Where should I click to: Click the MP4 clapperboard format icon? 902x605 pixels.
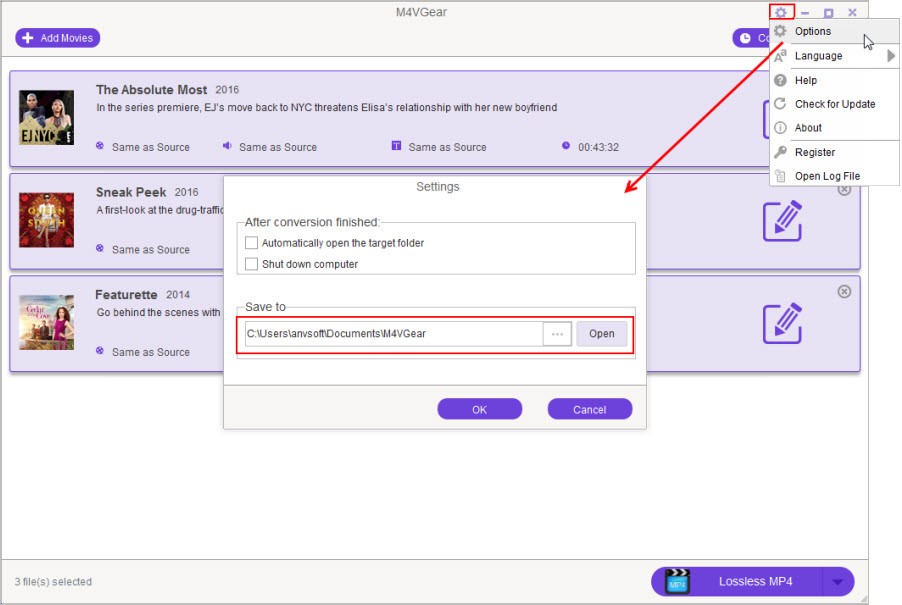pos(677,581)
